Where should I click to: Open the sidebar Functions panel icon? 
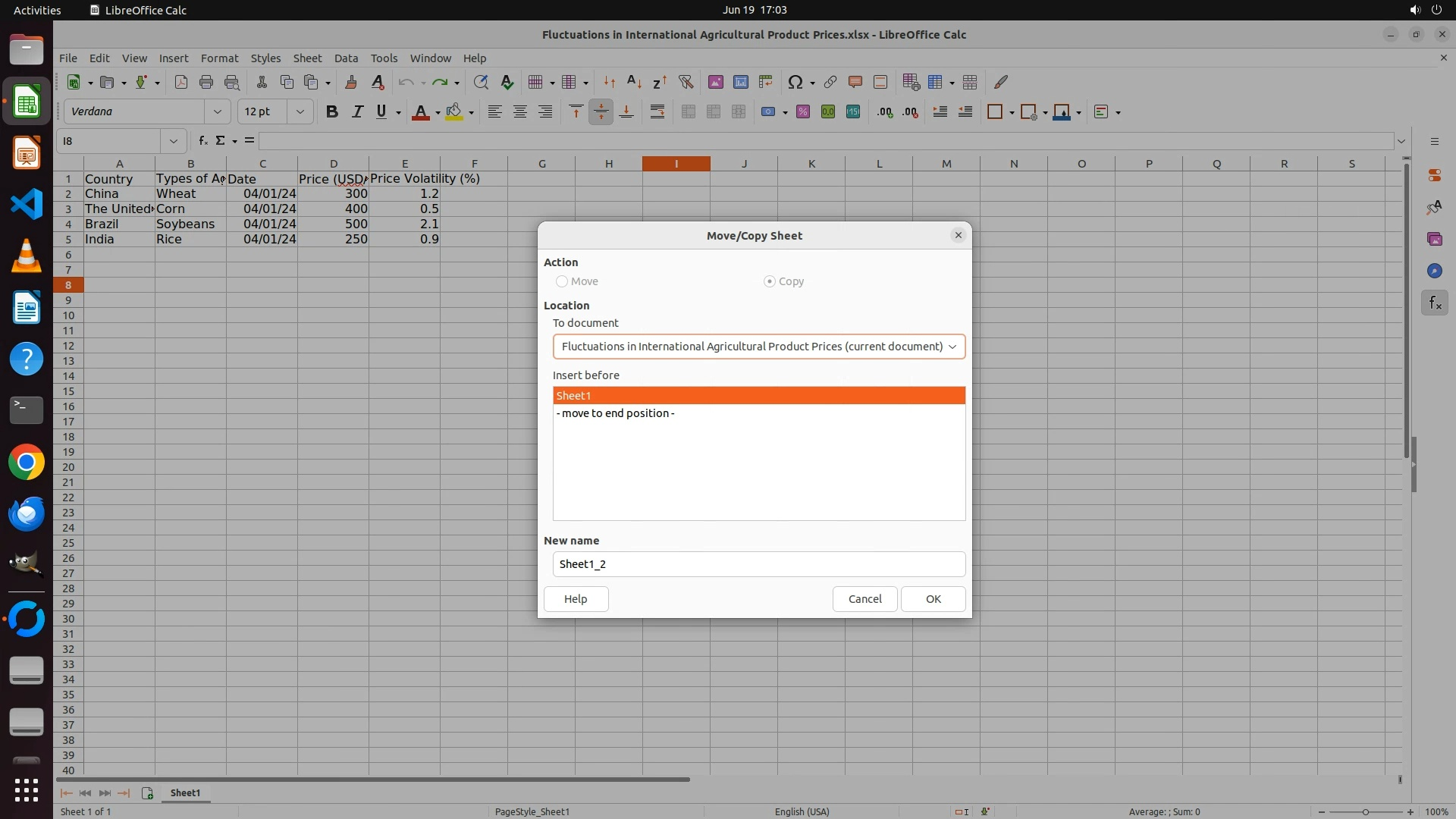pyautogui.click(x=1434, y=303)
